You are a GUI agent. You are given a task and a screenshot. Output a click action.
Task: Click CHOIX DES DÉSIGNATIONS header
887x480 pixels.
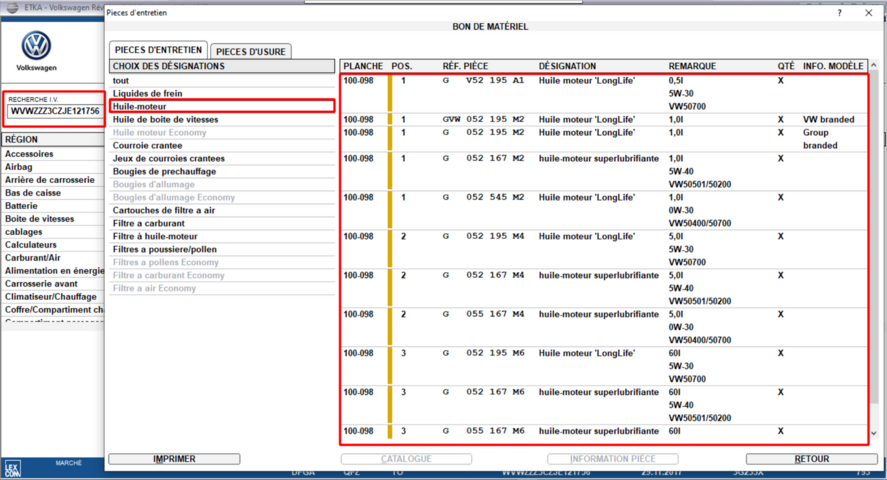tap(222, 66)
